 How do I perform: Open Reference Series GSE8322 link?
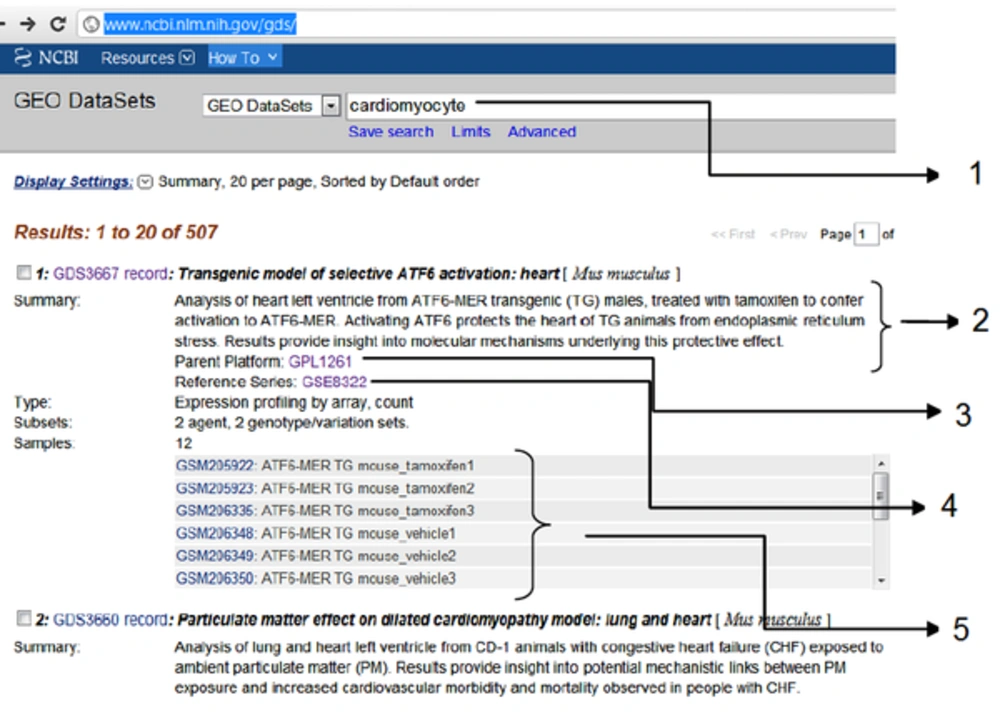pyautogui.click(x=334, y=382)
